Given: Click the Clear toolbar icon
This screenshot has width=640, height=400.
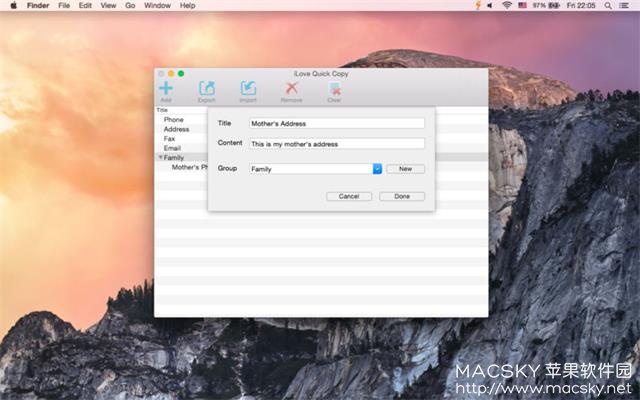Looking at the screenshot, I should [335, 89].
